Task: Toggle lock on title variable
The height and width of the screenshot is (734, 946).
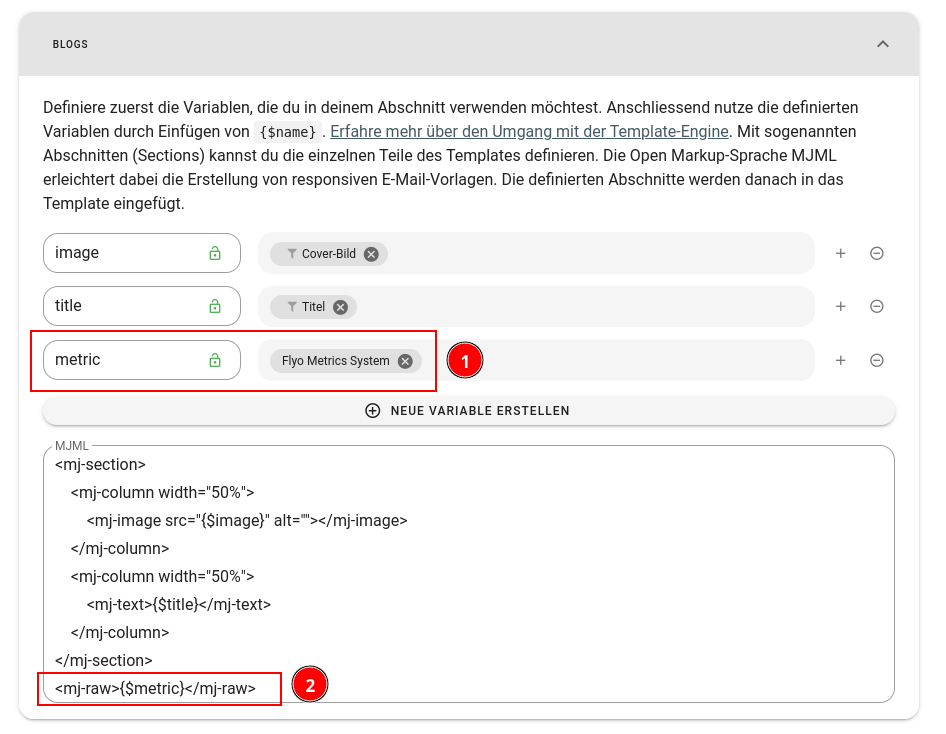Action: (215, 307)
